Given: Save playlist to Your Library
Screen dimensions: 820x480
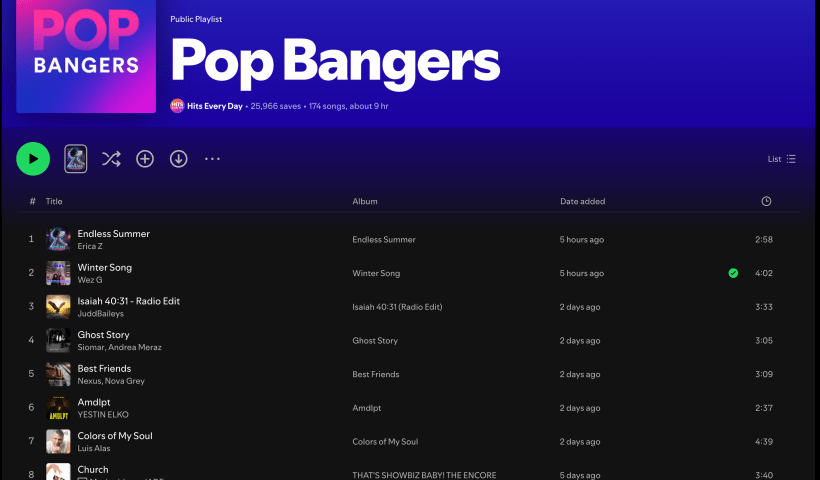Looking at the screenshot, I should pos(145,159).
